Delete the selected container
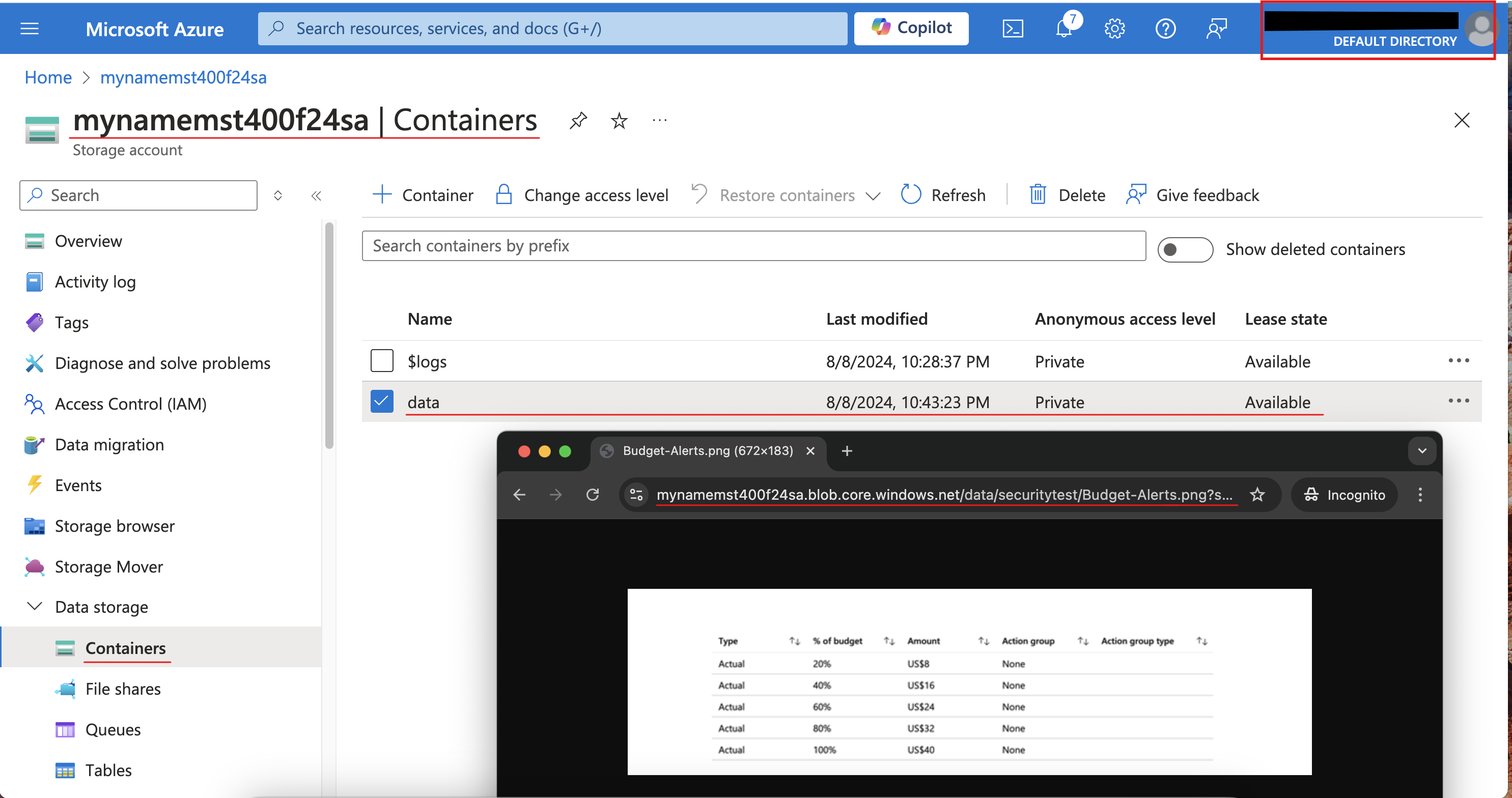This screenshot has height=798, width=1512. [x=1067, y=195]
